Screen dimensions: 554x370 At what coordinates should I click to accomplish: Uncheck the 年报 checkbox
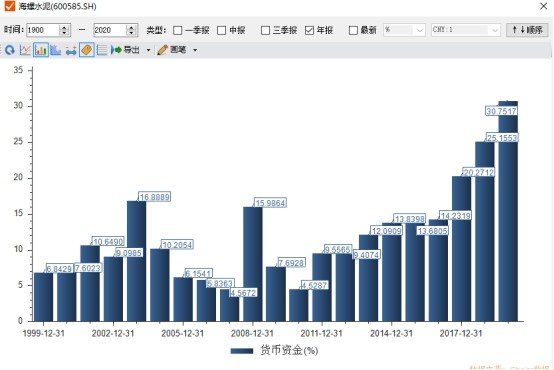(x=309, y=30)
